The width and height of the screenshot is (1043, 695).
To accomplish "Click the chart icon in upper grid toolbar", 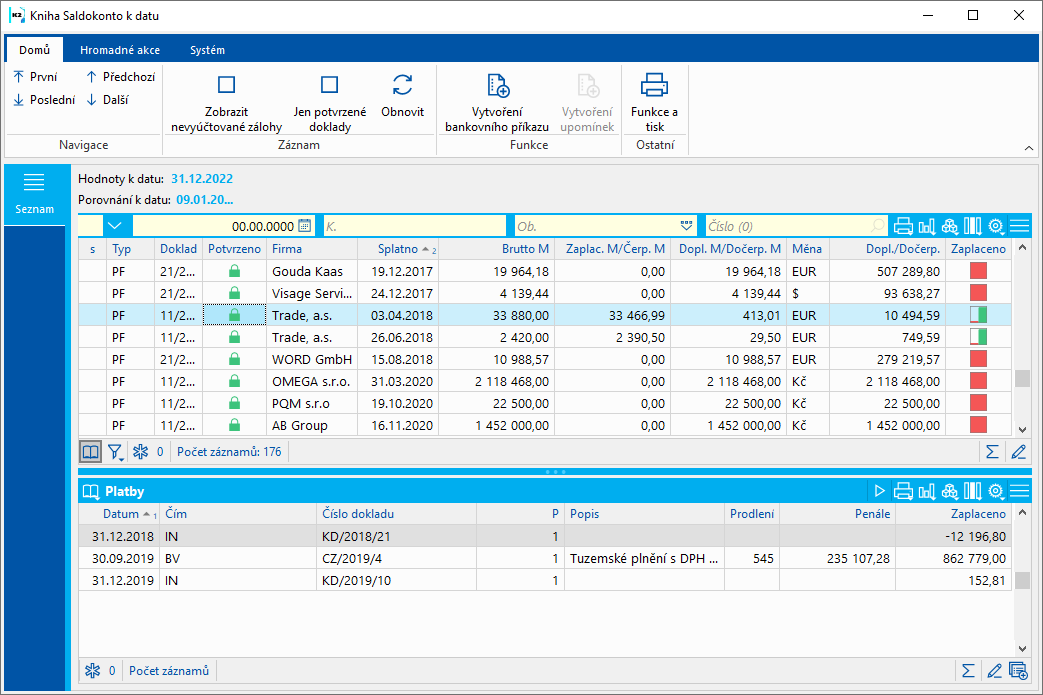I will pos(927,226).
